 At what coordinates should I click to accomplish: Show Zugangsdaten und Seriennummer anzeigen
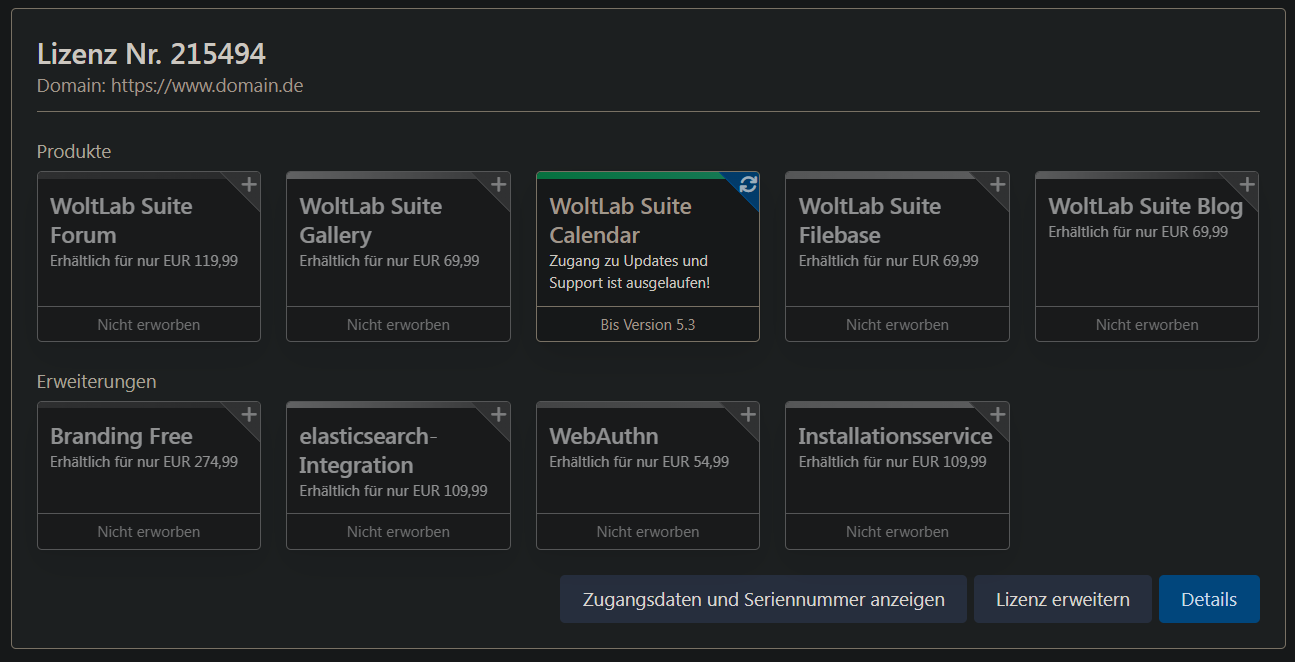tap(763, 600)
